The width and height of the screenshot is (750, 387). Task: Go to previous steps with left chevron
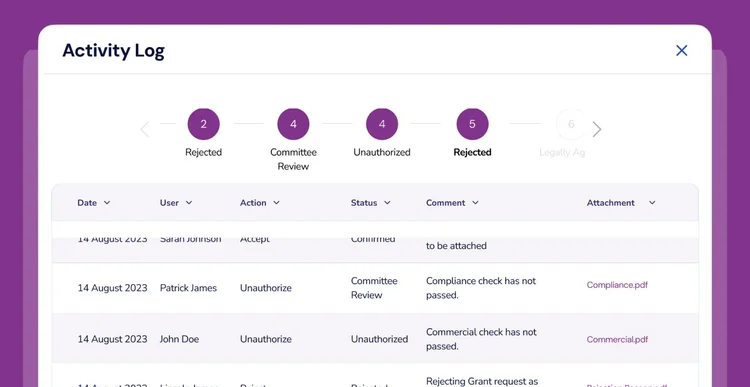145,129
